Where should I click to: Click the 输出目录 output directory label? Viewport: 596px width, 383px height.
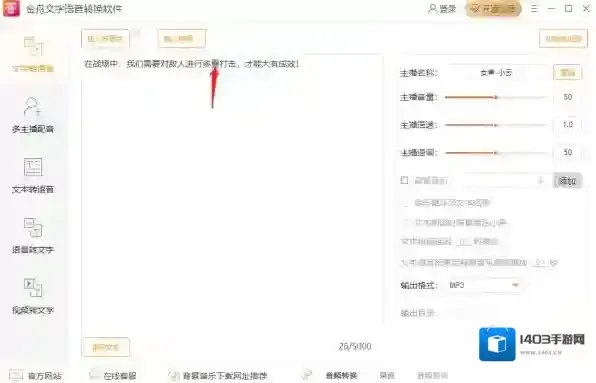[418, 313]
